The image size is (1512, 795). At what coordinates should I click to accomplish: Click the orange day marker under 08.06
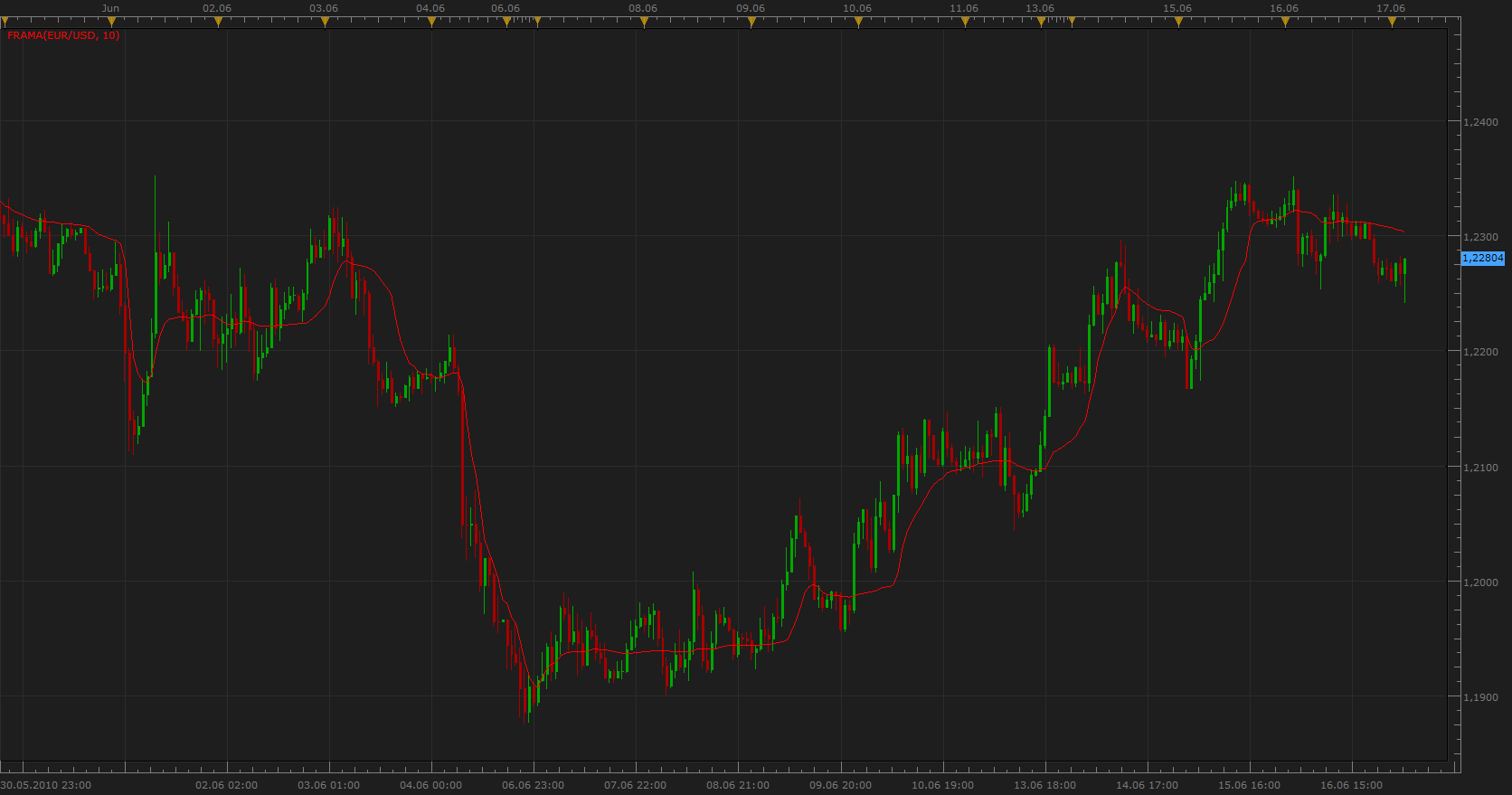644,23
